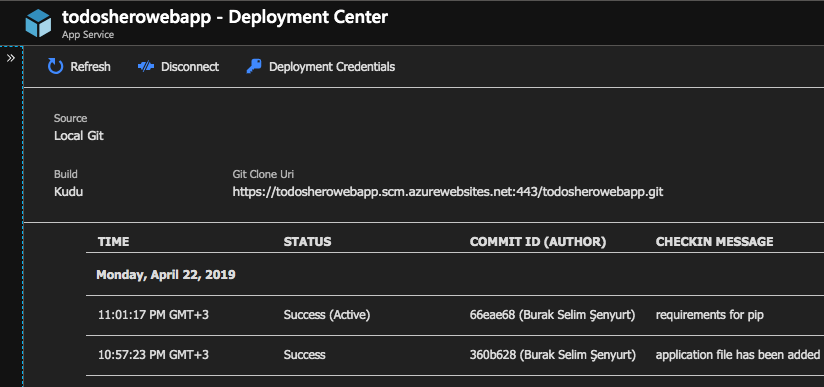The height and width of the screenshot is (387, 824).
Task: Click the Deployment Credentials key icon
Action: coord(254,67)
